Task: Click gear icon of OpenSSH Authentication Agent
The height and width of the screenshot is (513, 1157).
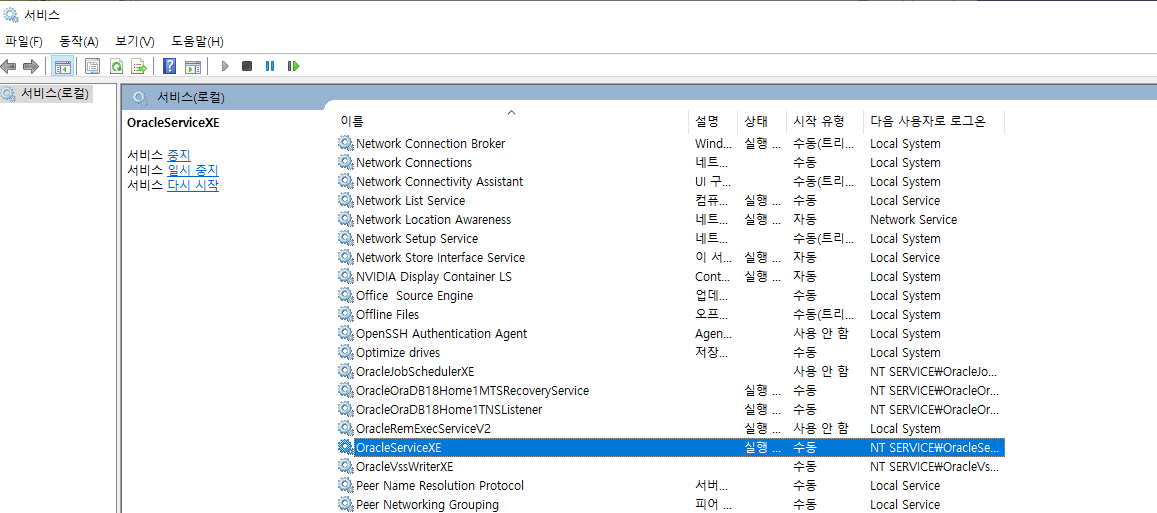Action: 345,334
